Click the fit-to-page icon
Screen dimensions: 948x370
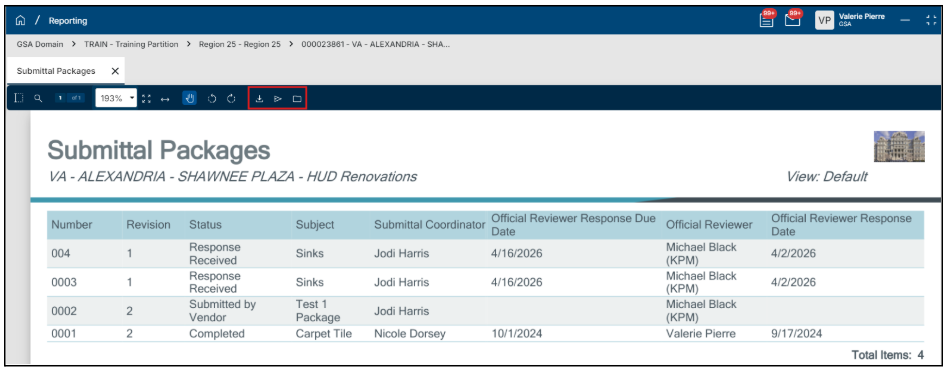146,99
